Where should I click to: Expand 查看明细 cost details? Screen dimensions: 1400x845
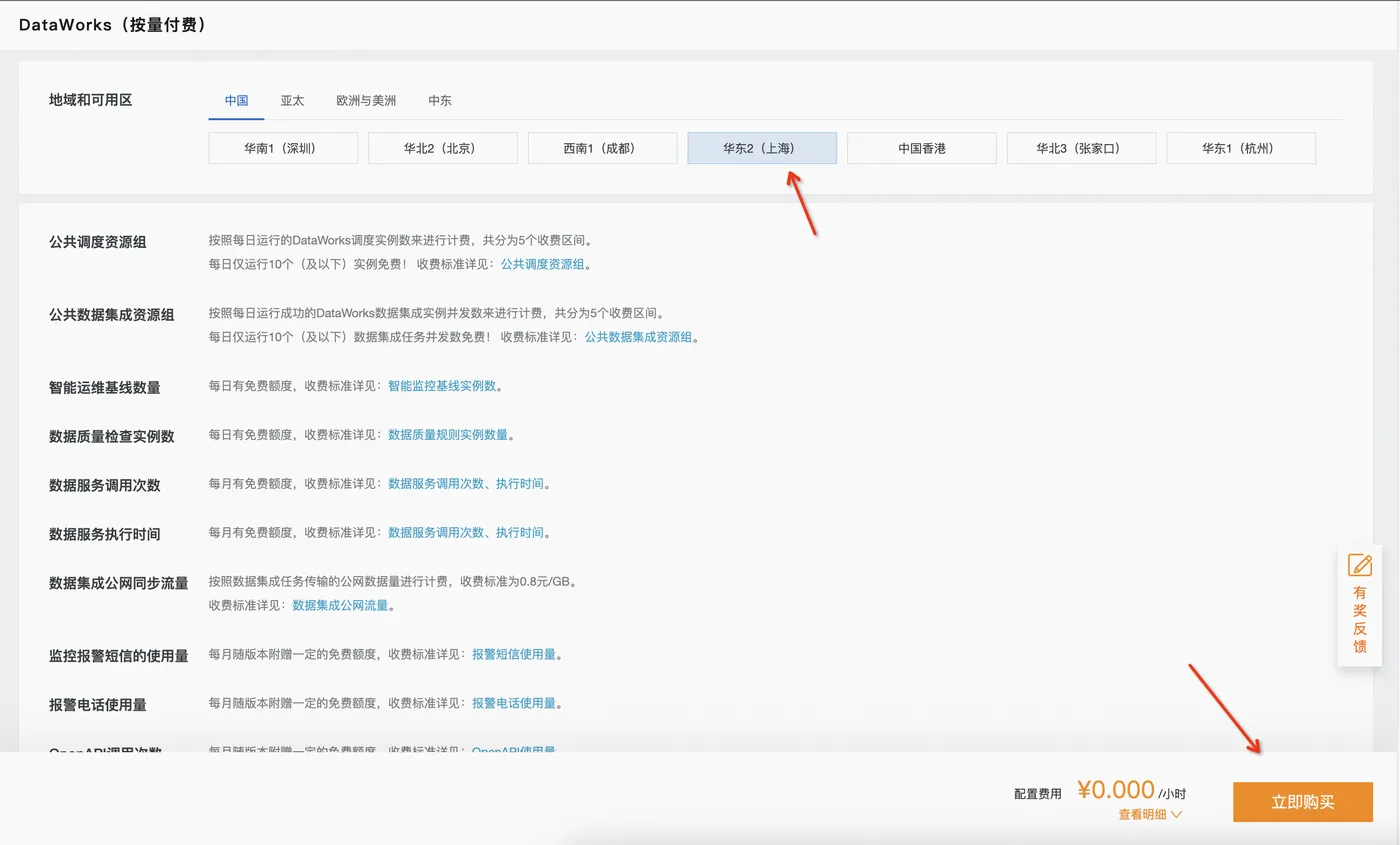pos(1150,814)
